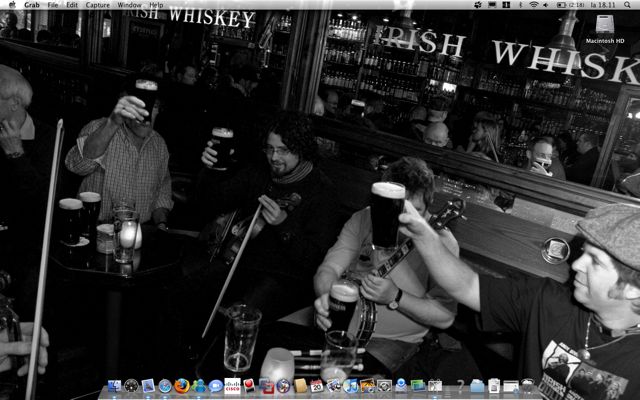Open the Help menu
Screen dimensions: 640x400
coord(156,5)
